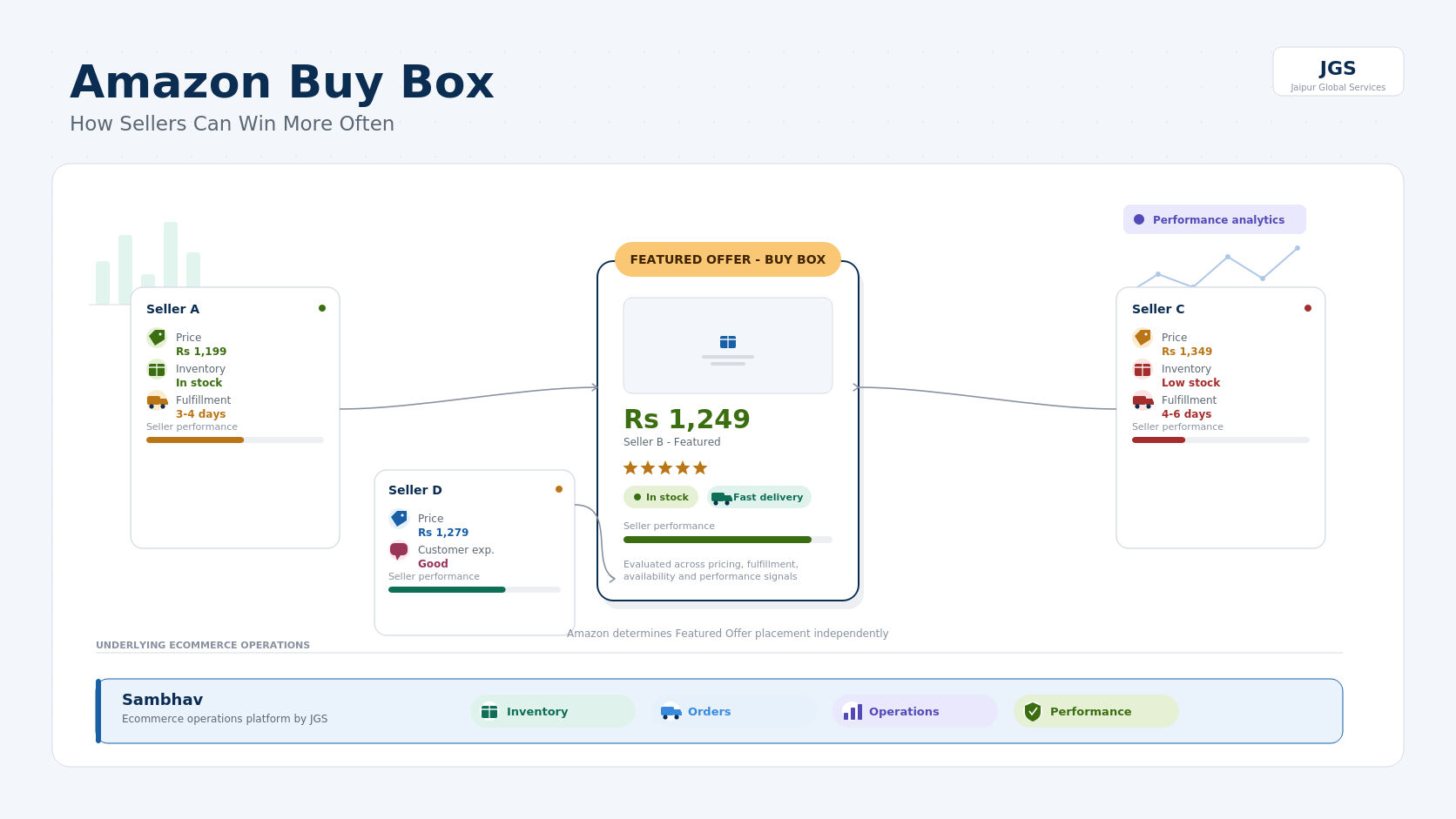Click the Rs 1,249 featured price
This screenshot has width=1456, height=819.
(687, 420)
